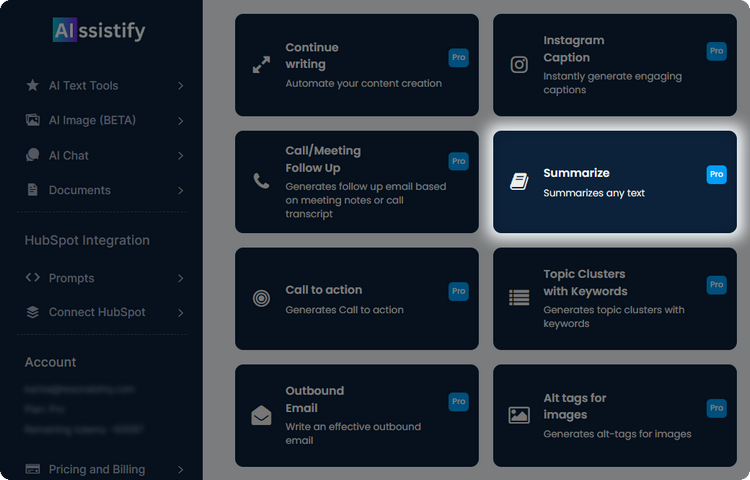The width and height of the screenshot is (750, 480).
Task: Click the book icon on the Summarize card
Action: pos(519,182)
